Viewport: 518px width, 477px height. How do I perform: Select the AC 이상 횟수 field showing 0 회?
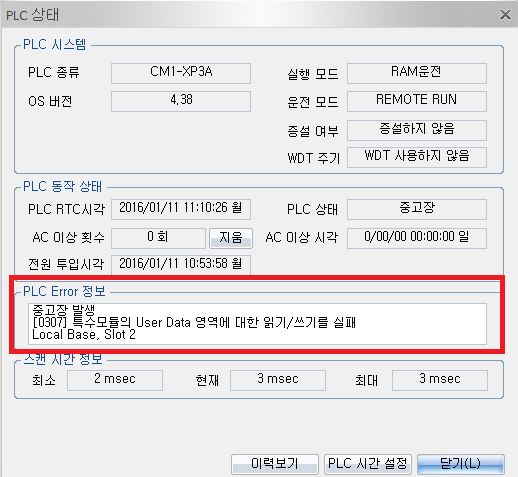(x=158, y=238)
